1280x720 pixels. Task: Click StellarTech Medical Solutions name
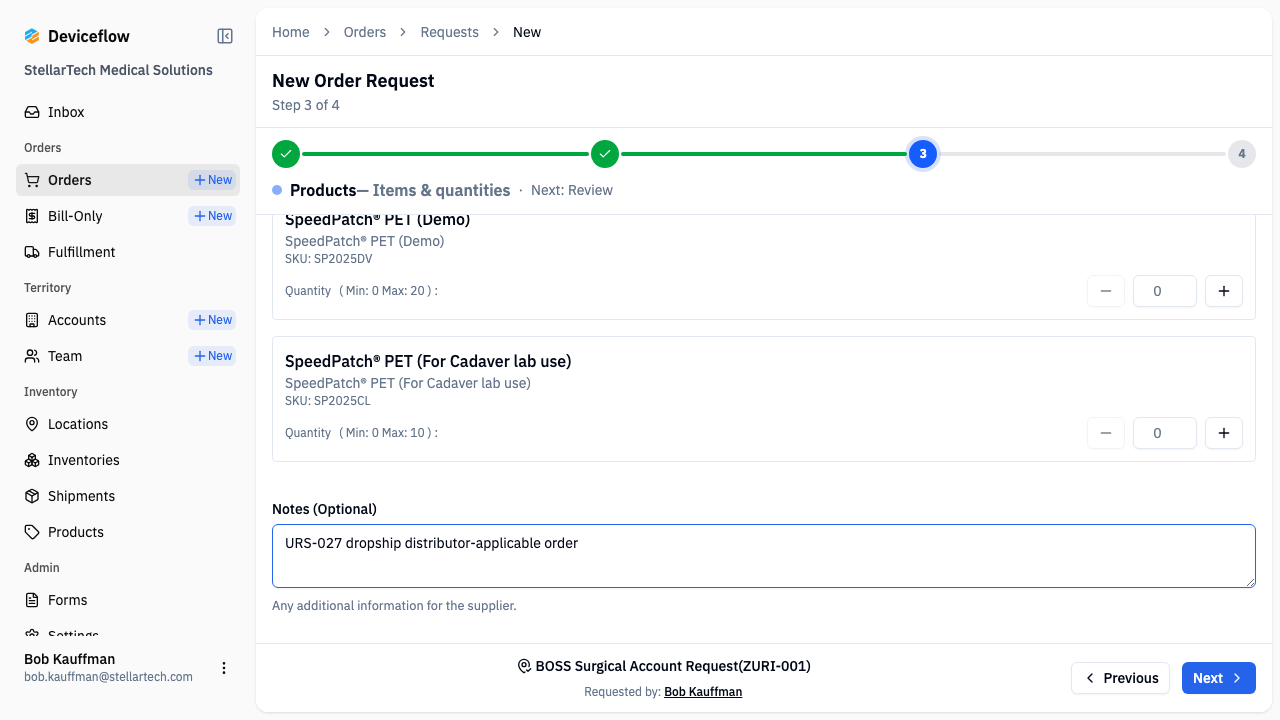coord(118,70)
